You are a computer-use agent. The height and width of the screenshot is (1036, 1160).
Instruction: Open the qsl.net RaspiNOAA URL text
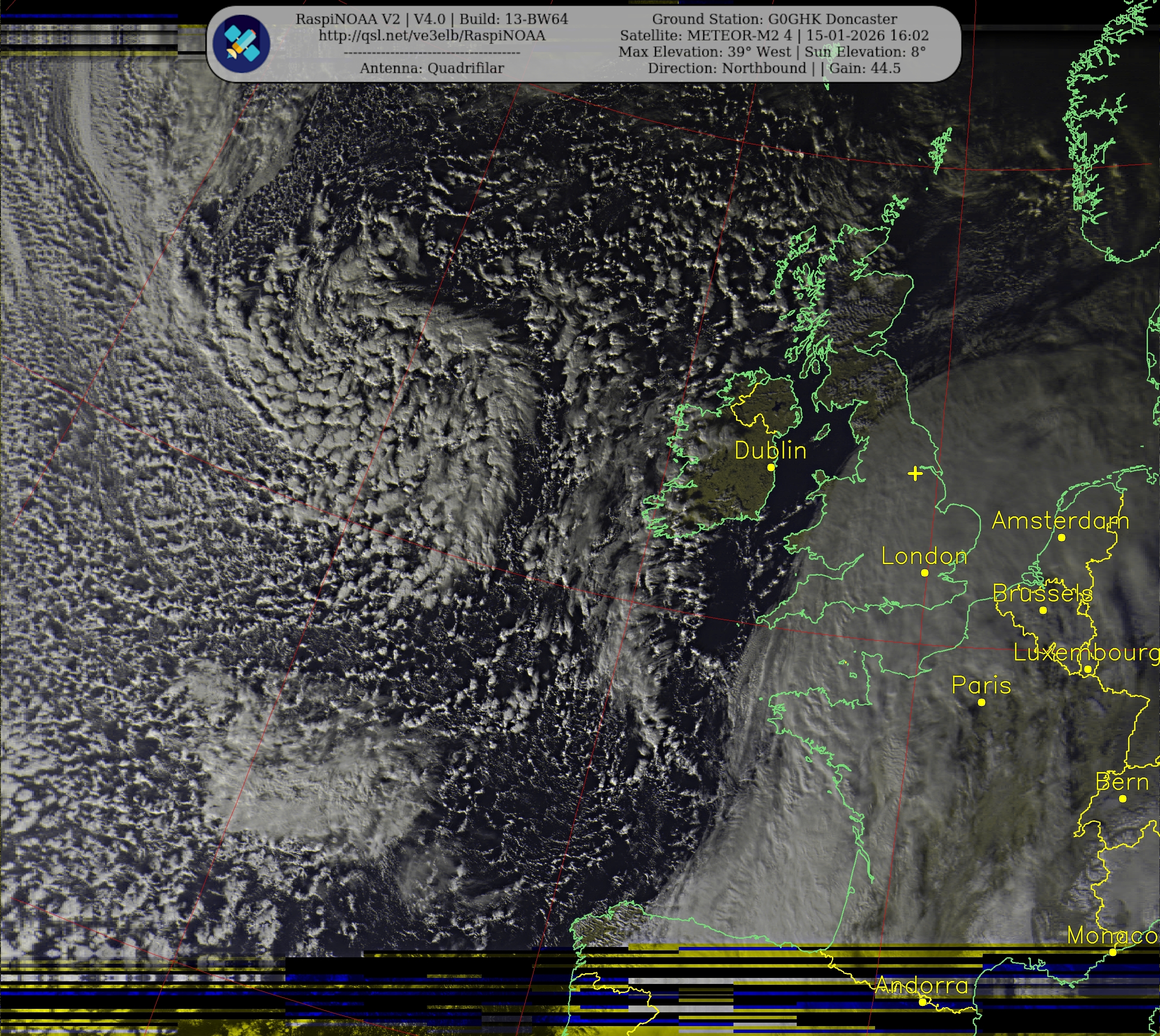432,35
